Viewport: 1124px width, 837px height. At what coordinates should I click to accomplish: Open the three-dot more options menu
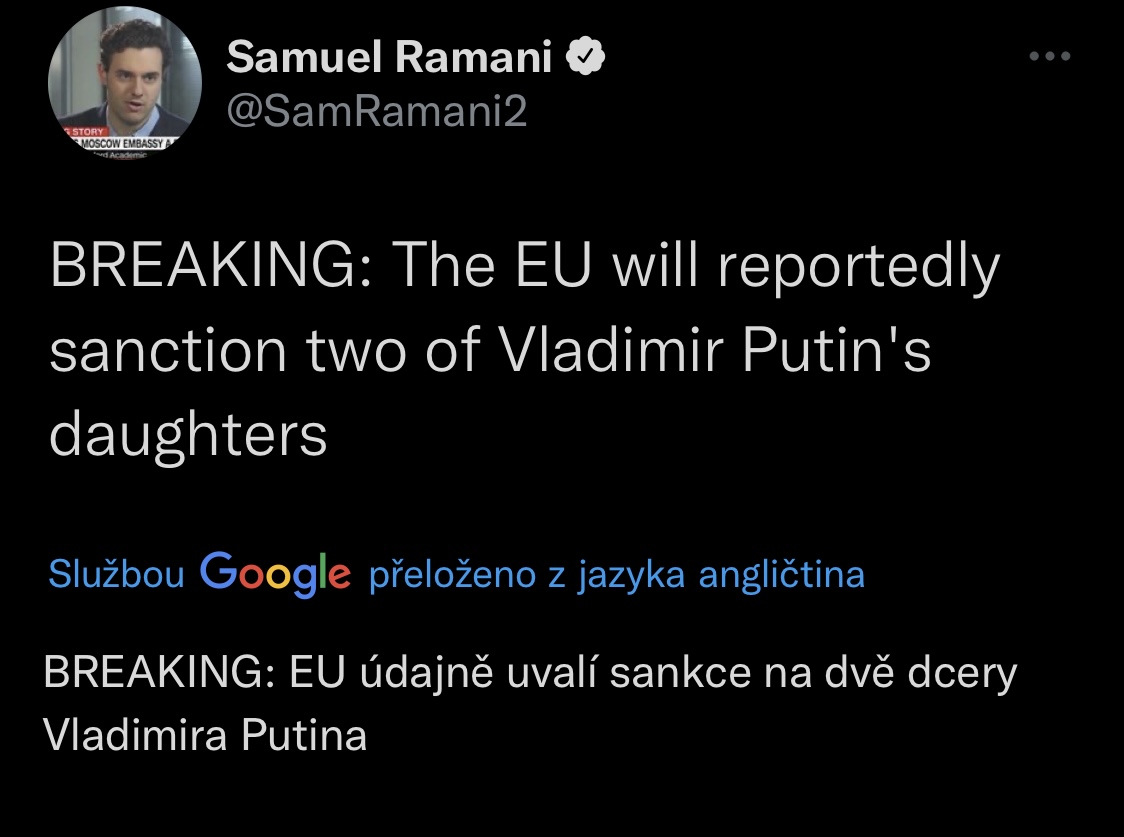(x=1049, y=57)
